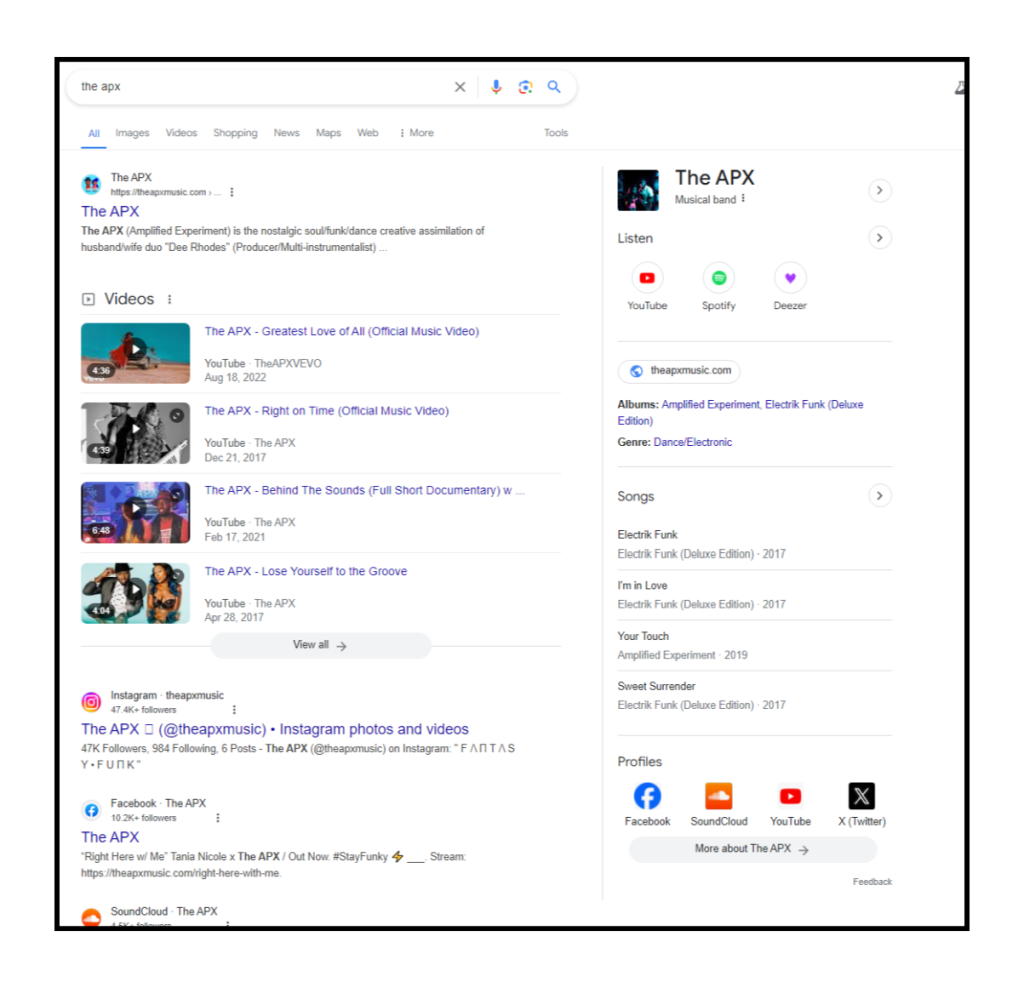Play the Lose Yourself to the Groove thumbnail
Viewport: 1024px width, 988px height.
point(135,593)
